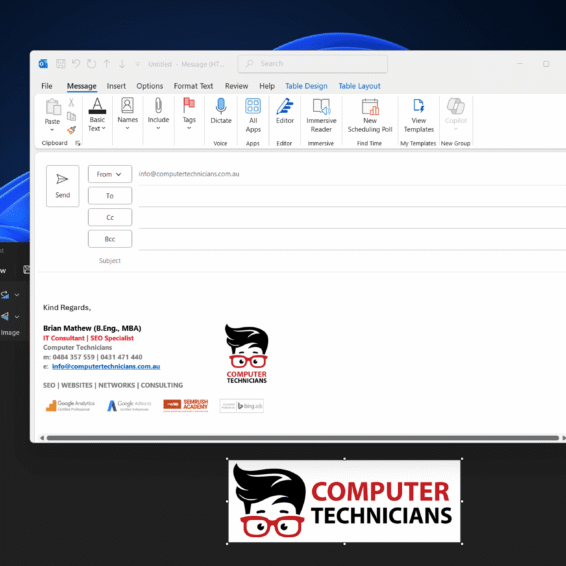Viewport: 566px width, 566px height.
Task: Click the 'Brian Mathew (B.Eng., MBA)' name text
Action: [x=92, y=328]
